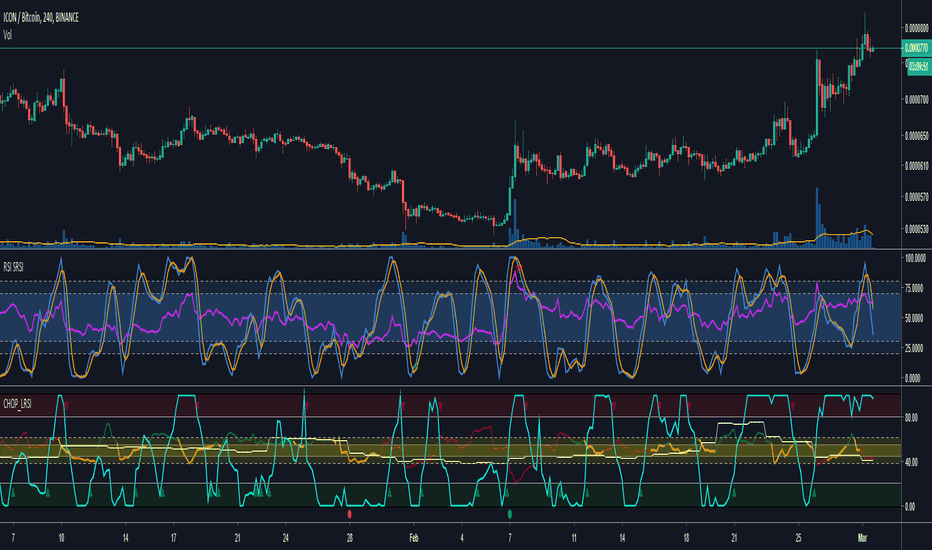Screen dimensions: 932x550
Task: Click the 0.0000800 price axis label
Action: [917, 28]
